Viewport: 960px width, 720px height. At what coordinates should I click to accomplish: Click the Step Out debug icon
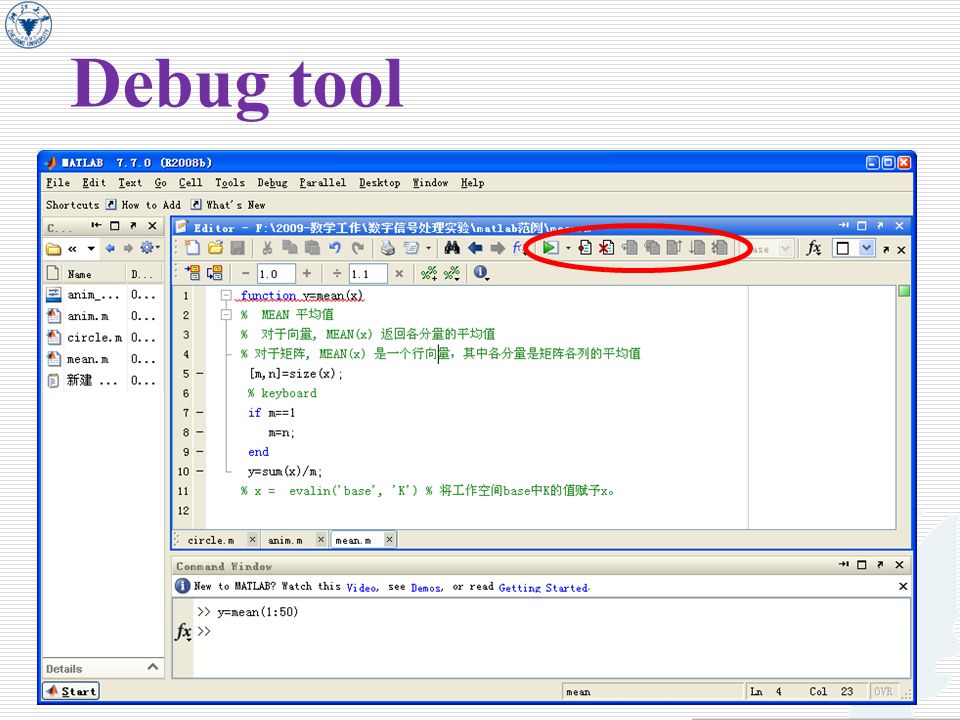[674, 248]
